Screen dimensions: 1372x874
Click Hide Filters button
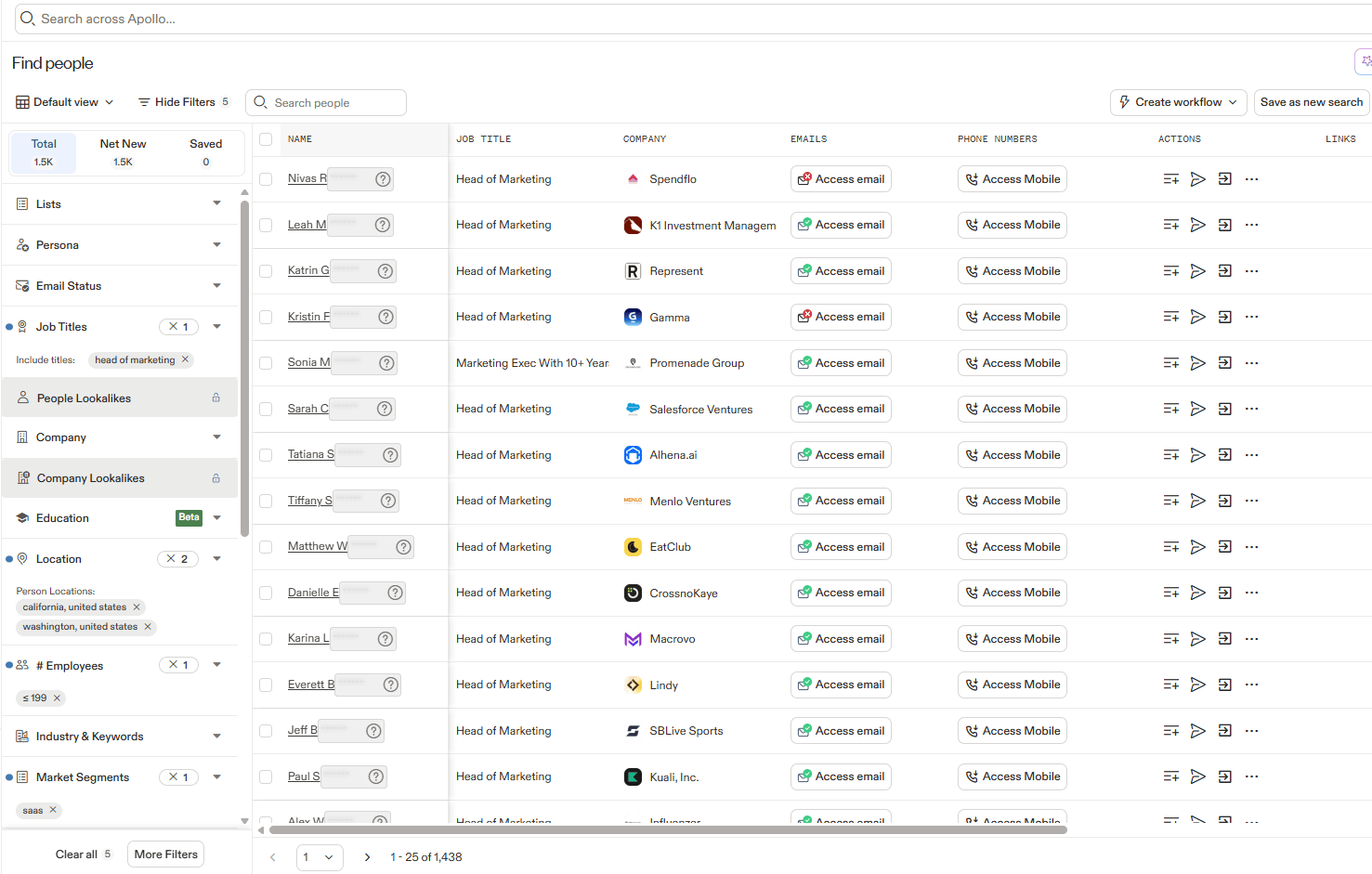(183, 102)
